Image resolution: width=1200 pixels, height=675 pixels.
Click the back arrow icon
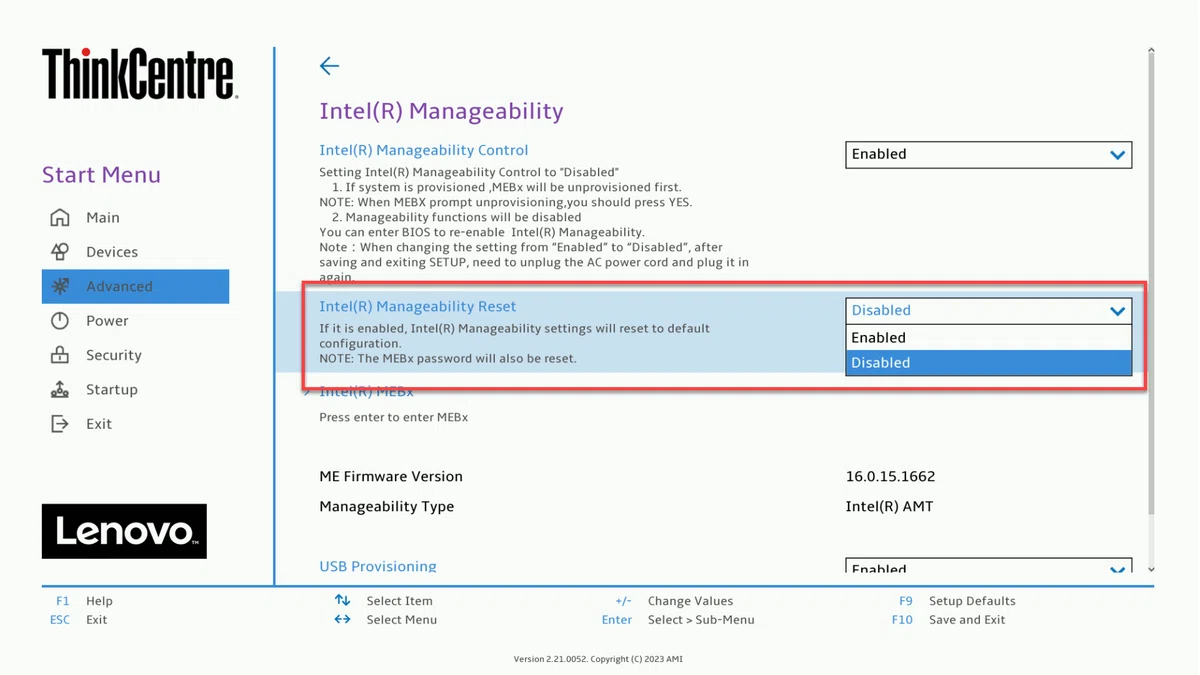coord(329,66)
